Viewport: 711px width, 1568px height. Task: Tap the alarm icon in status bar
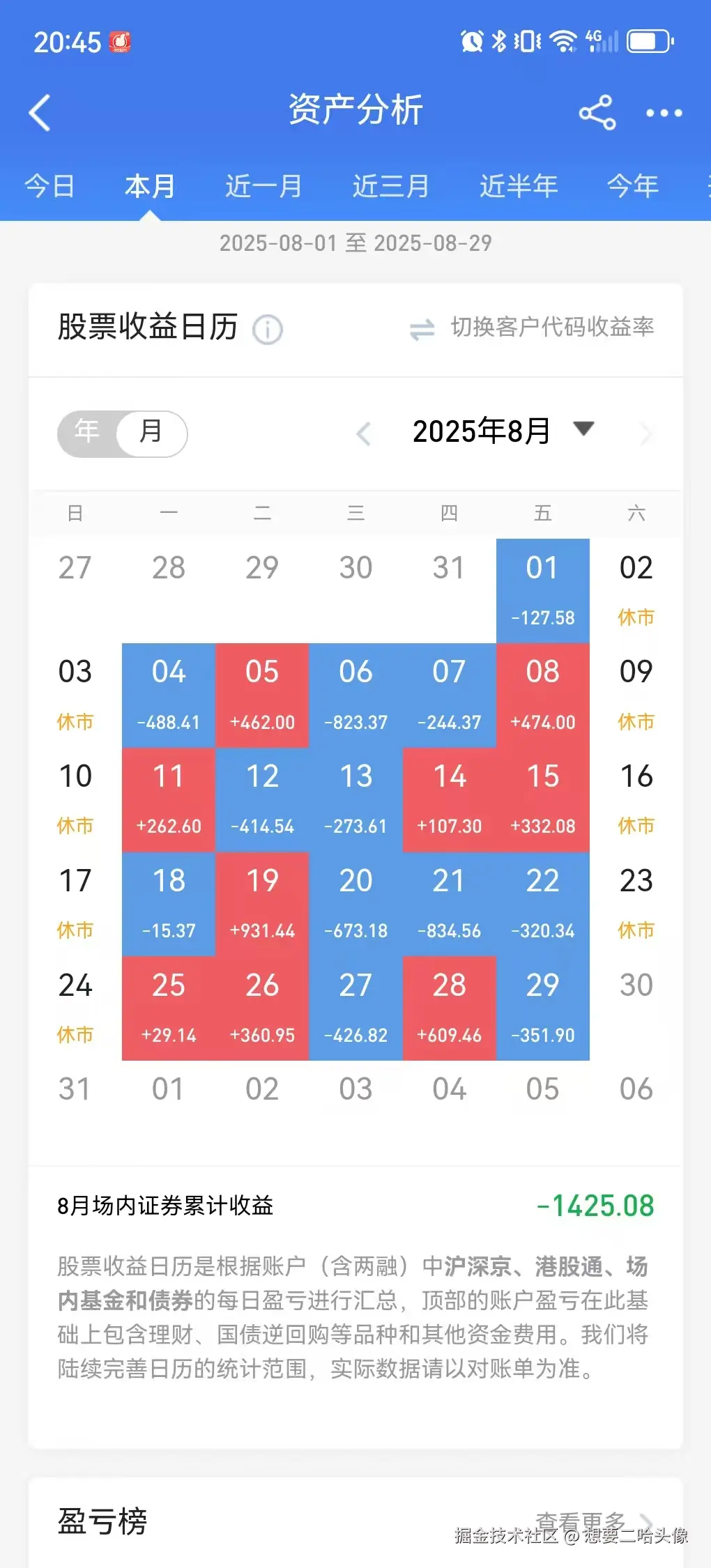point(472,41)
